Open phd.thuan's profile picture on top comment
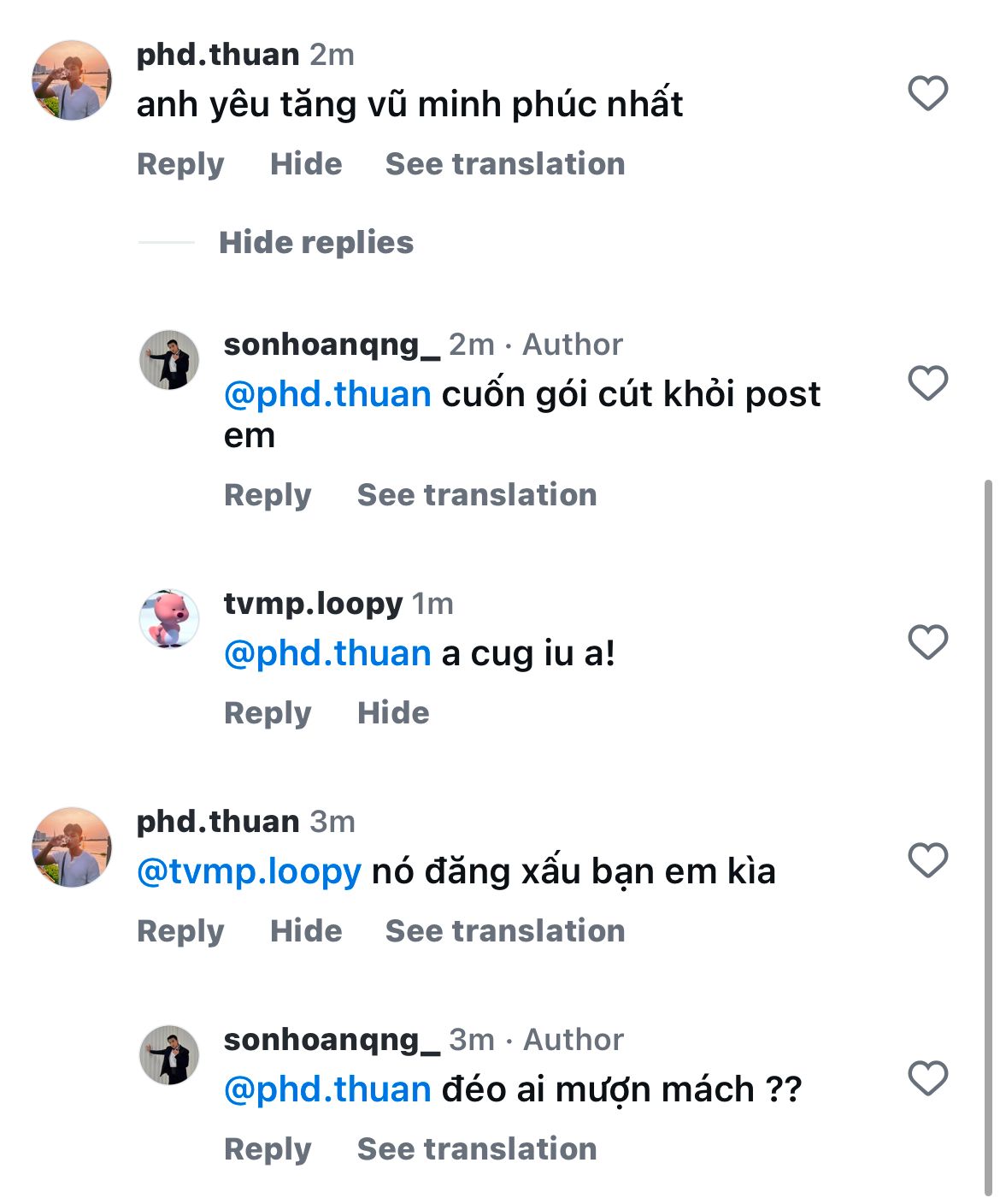1000x1204 pixels. (72, 80)
